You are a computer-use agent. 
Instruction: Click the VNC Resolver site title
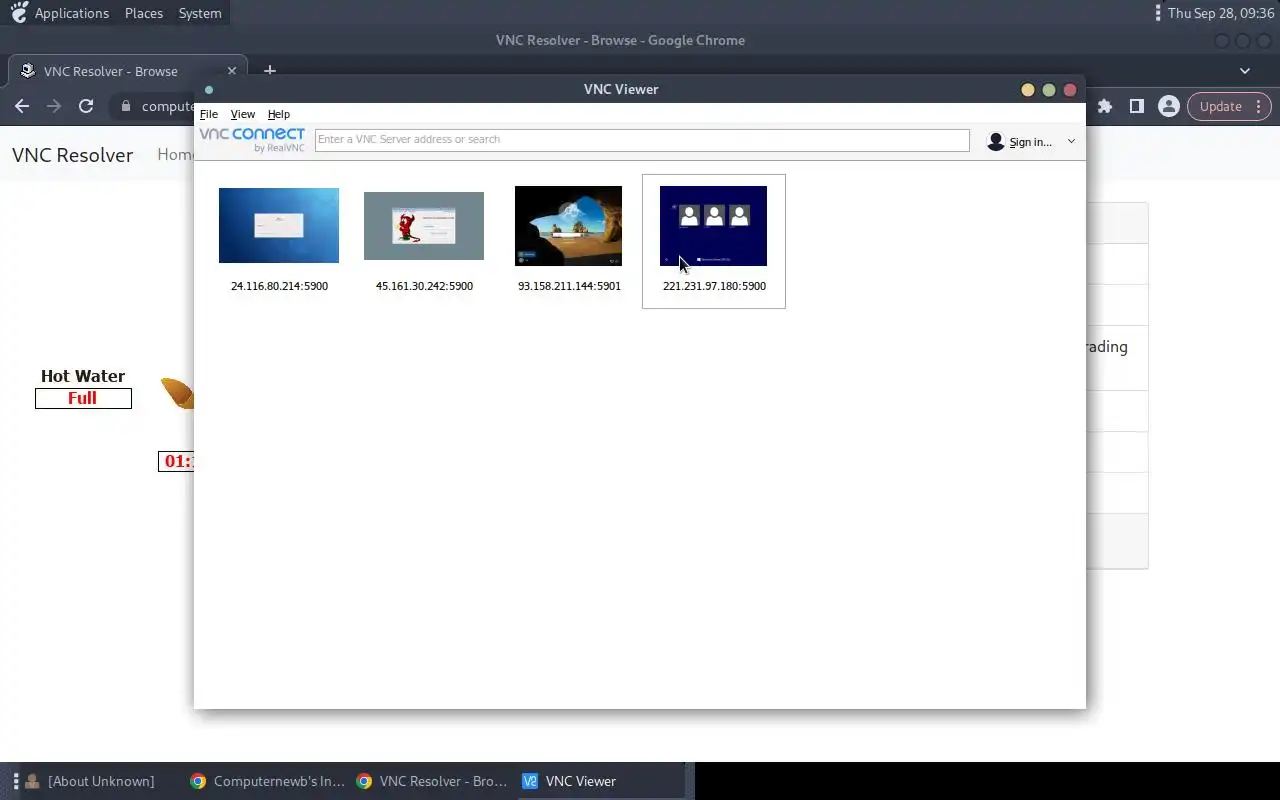tap(72, 155)
